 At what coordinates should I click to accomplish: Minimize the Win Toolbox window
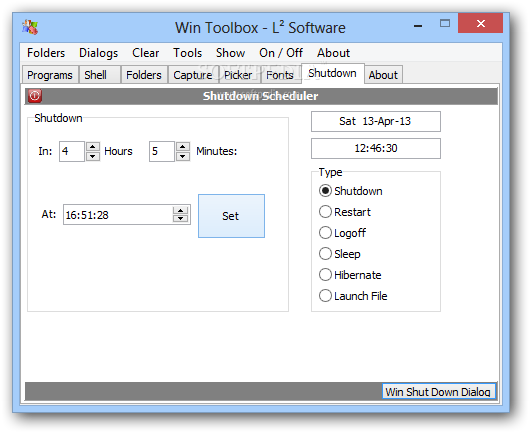coord(418,25)
